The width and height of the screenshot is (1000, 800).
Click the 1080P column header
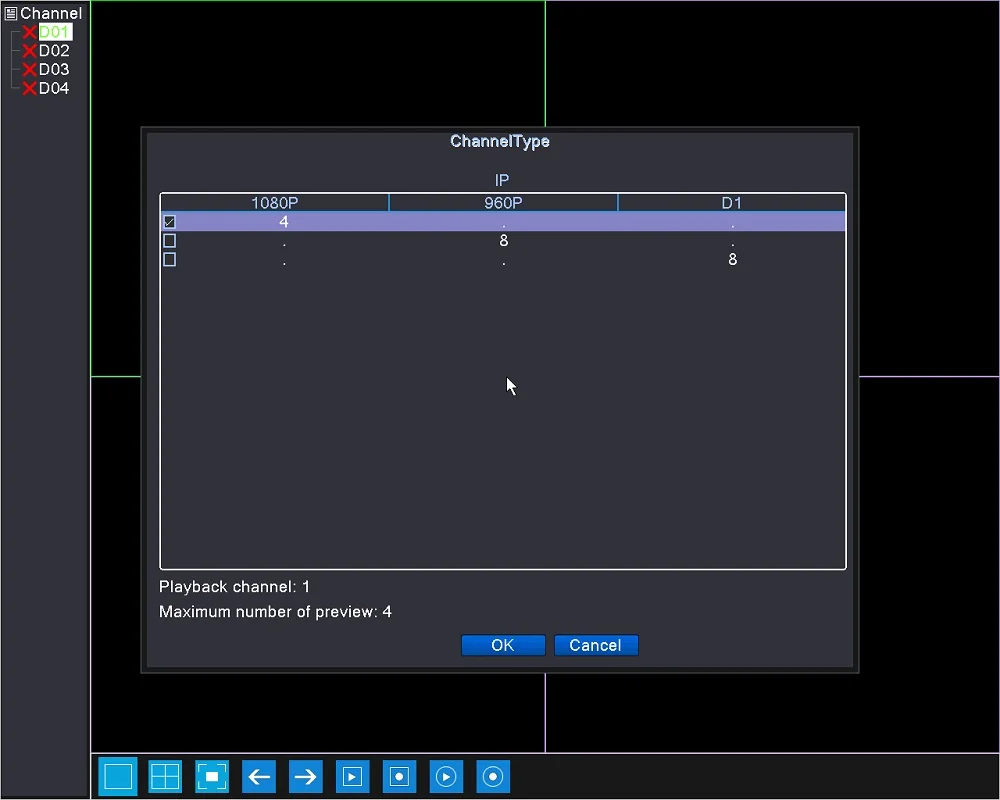274,203
